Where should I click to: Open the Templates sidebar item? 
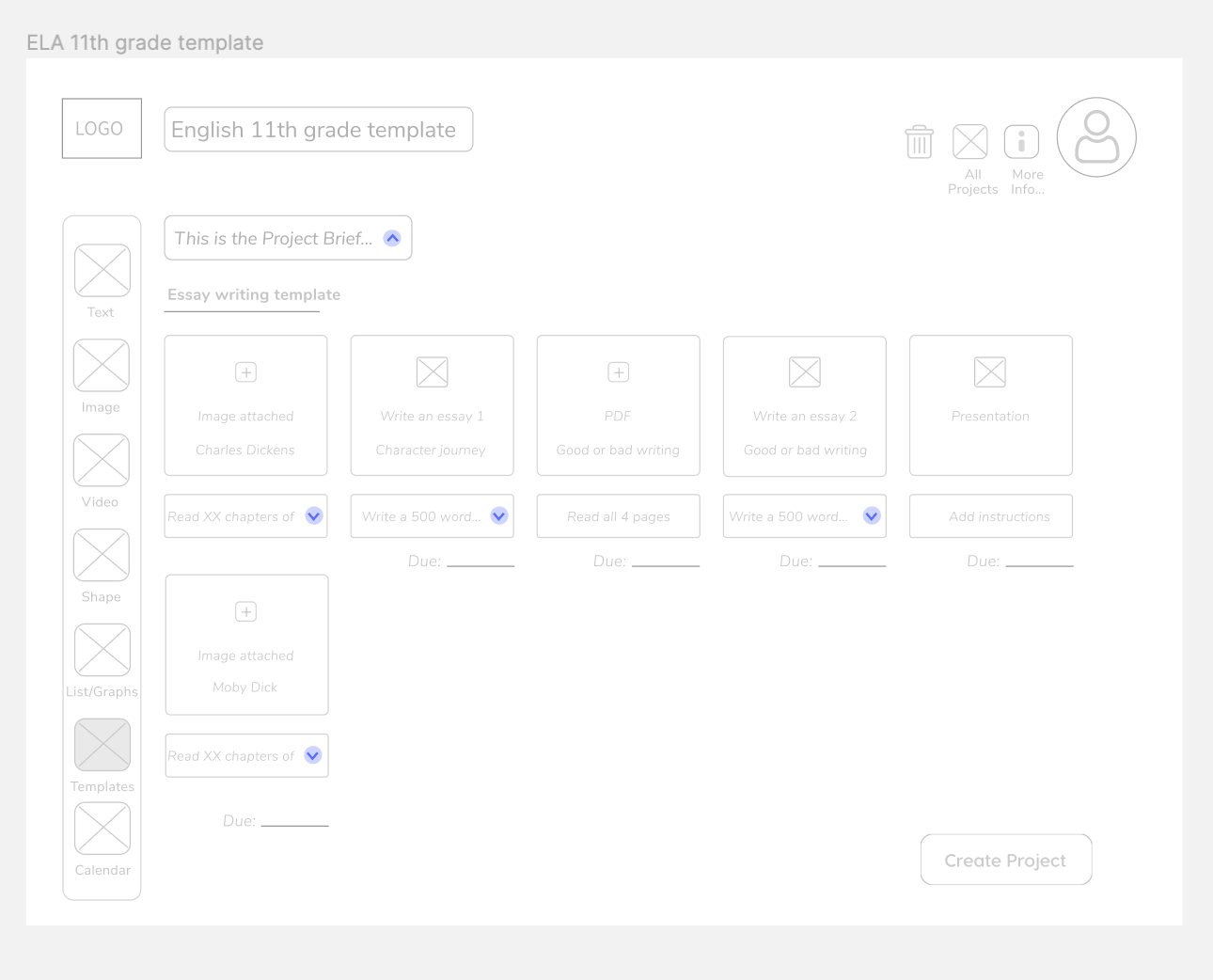(x=102, y=745)
